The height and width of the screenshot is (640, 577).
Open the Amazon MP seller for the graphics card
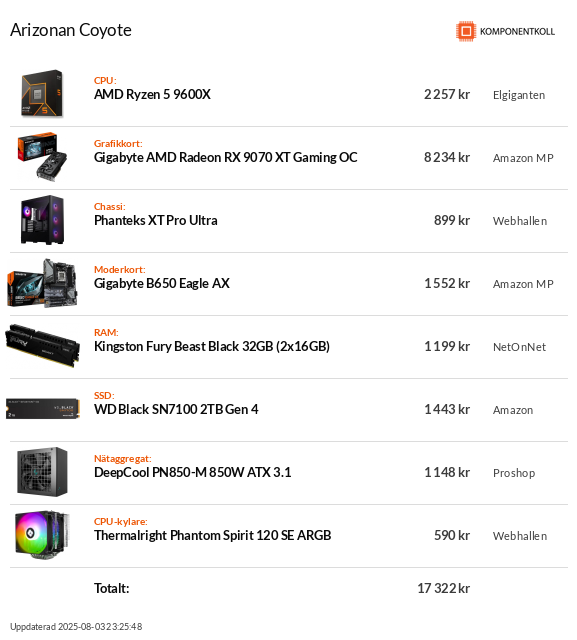[523, 158]
